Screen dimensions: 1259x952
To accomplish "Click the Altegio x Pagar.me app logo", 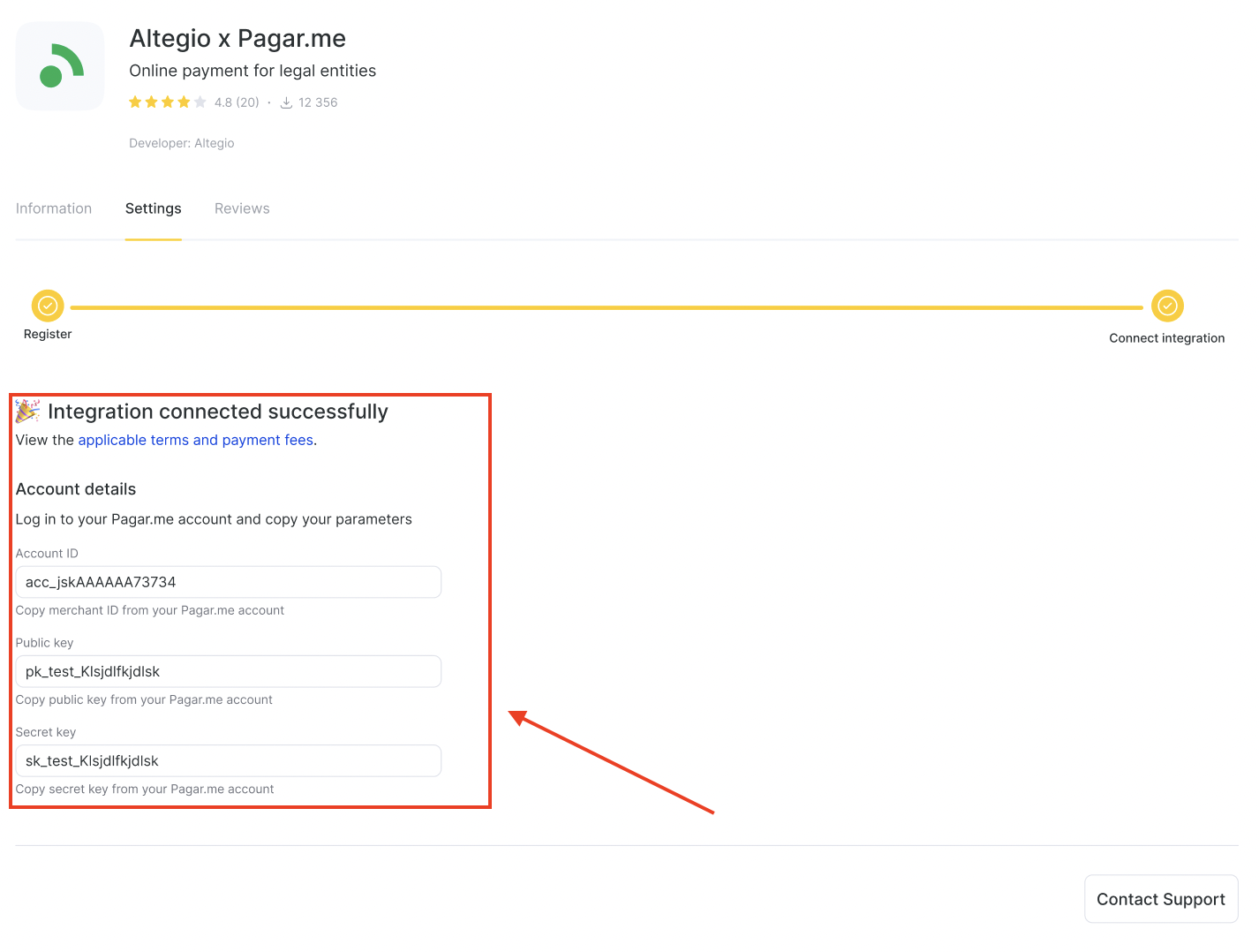I will (60, 66).
